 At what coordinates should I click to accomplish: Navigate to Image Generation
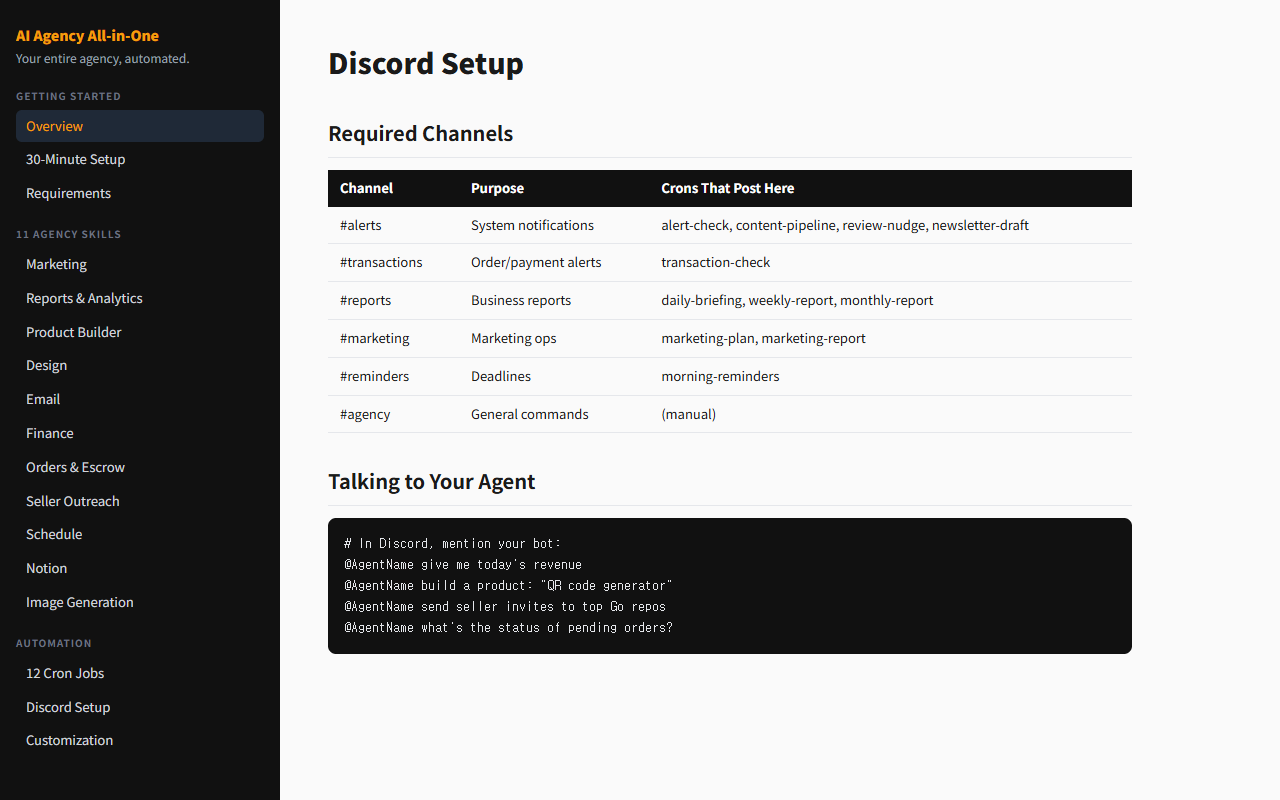pos(80,602)
